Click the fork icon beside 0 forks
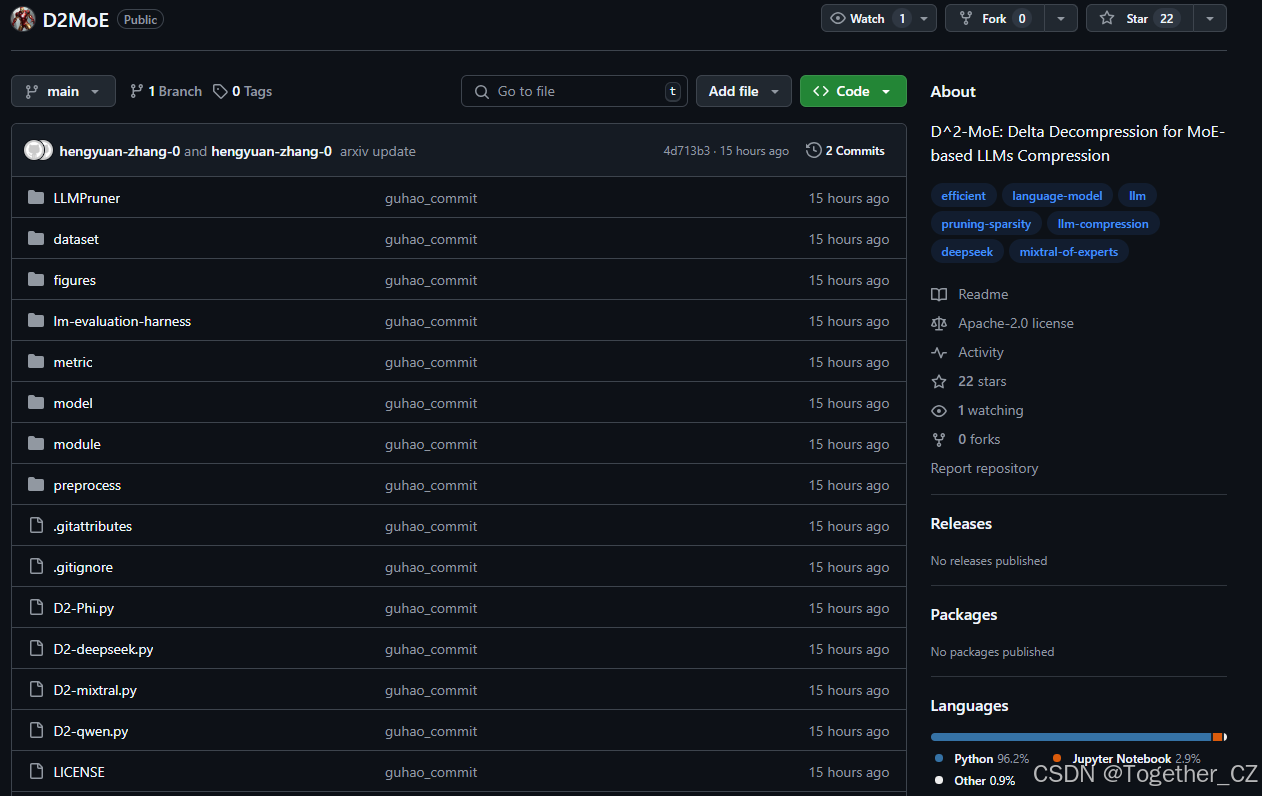 click(x=939, y=439)
